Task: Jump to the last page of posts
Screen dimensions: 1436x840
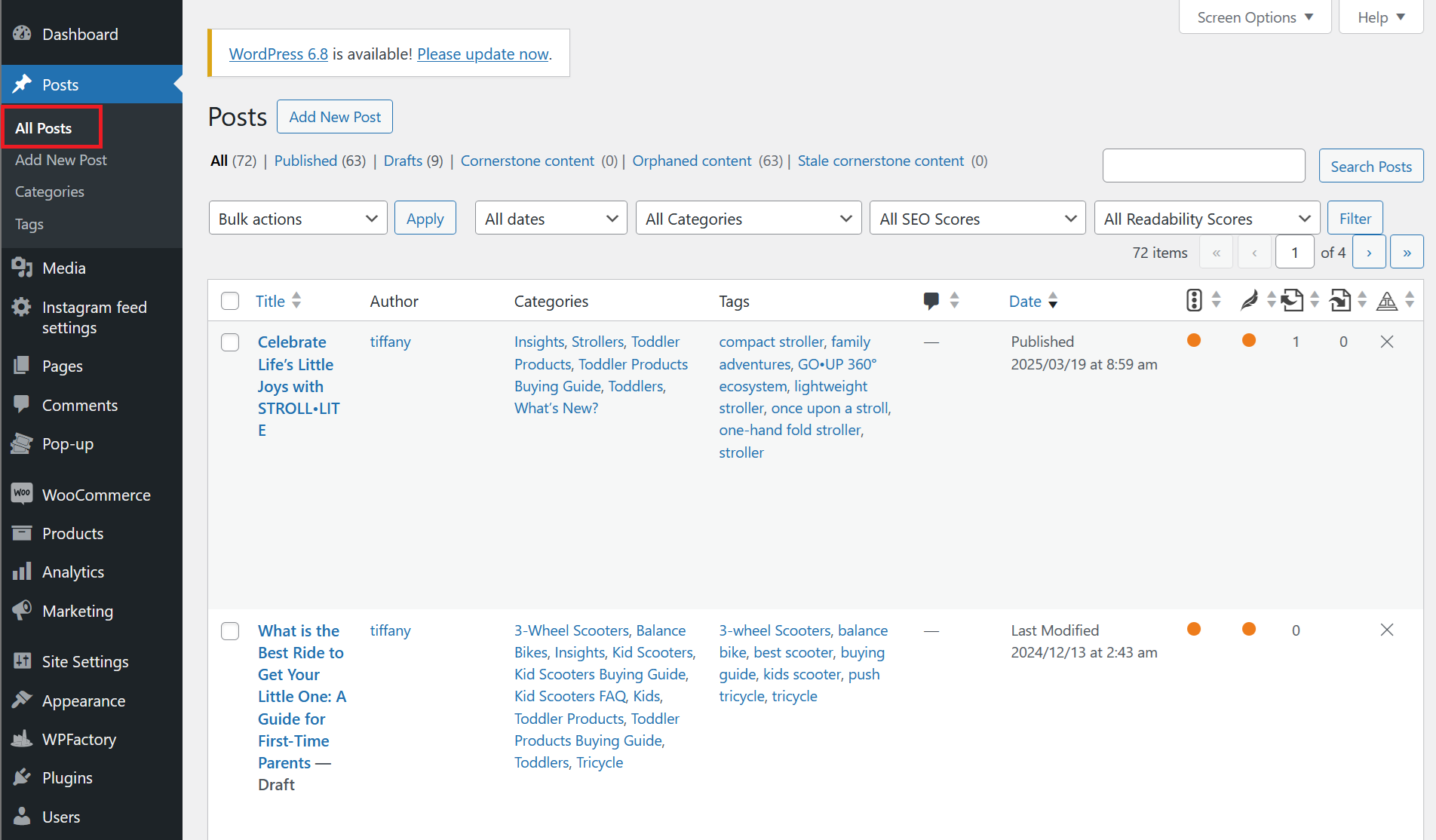Action: 1407,252
